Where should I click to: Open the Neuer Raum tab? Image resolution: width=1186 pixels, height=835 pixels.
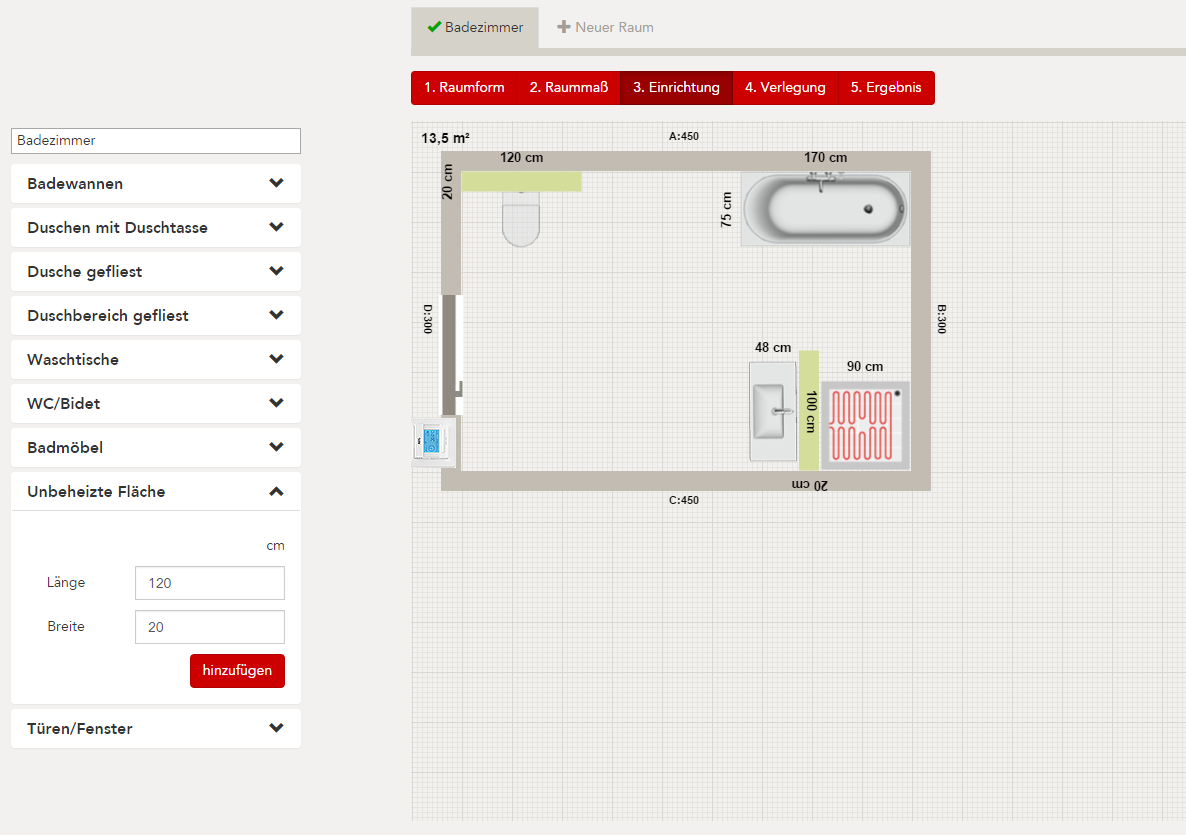(605, 27)
